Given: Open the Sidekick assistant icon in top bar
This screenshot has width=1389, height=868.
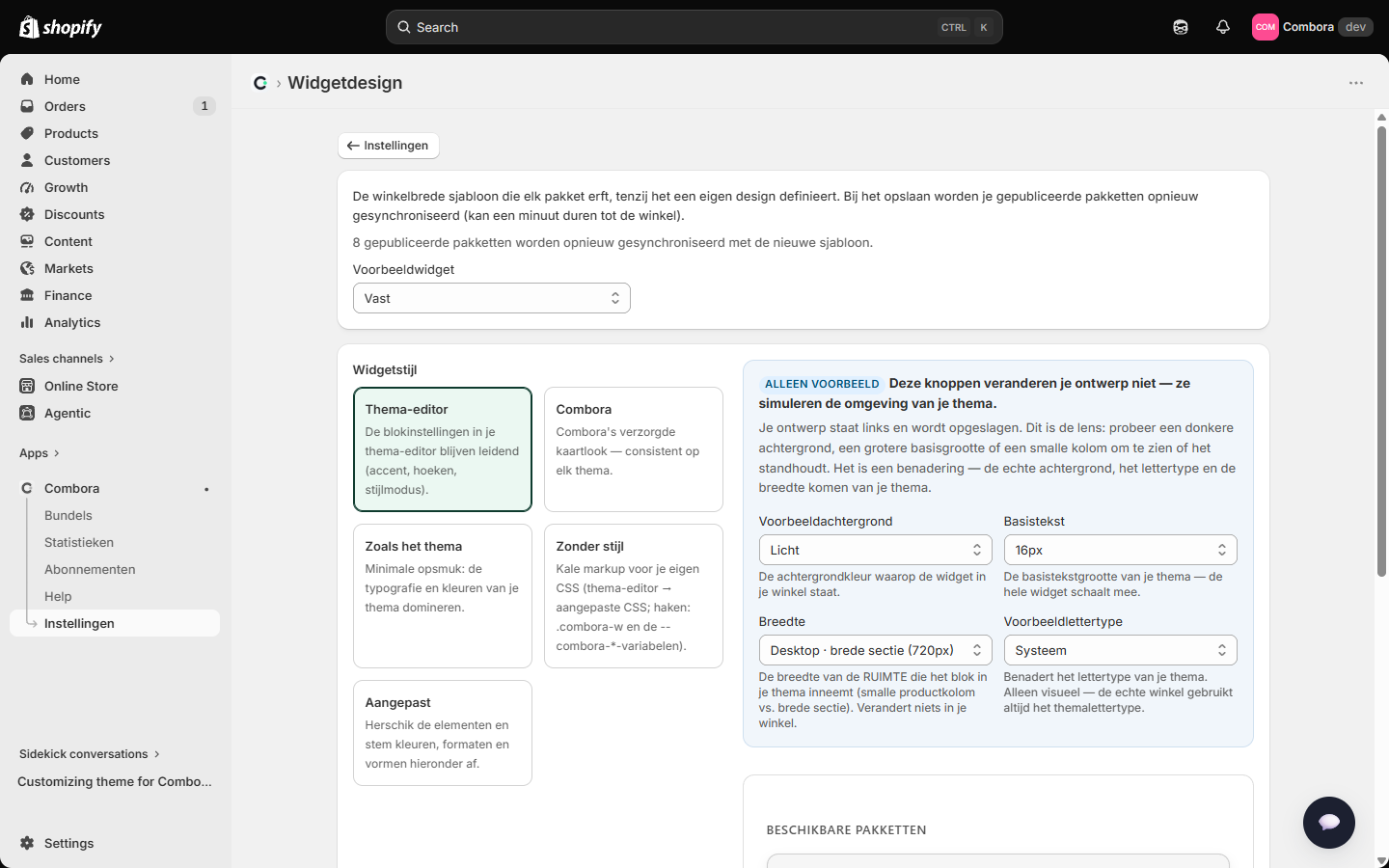Looking at the screenshot, I should [1181, 27].
